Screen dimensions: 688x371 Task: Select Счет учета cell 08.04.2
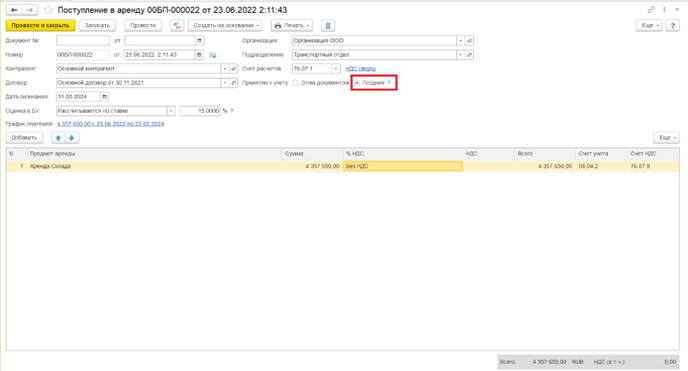pos(601,166)
